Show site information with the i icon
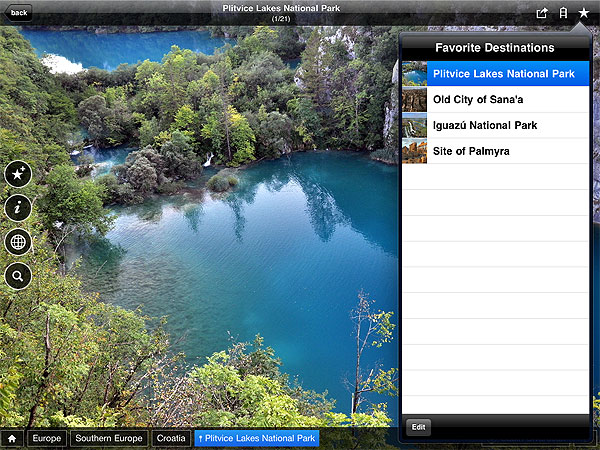Viewport: 600px width, 450px height. click(18, 208)
